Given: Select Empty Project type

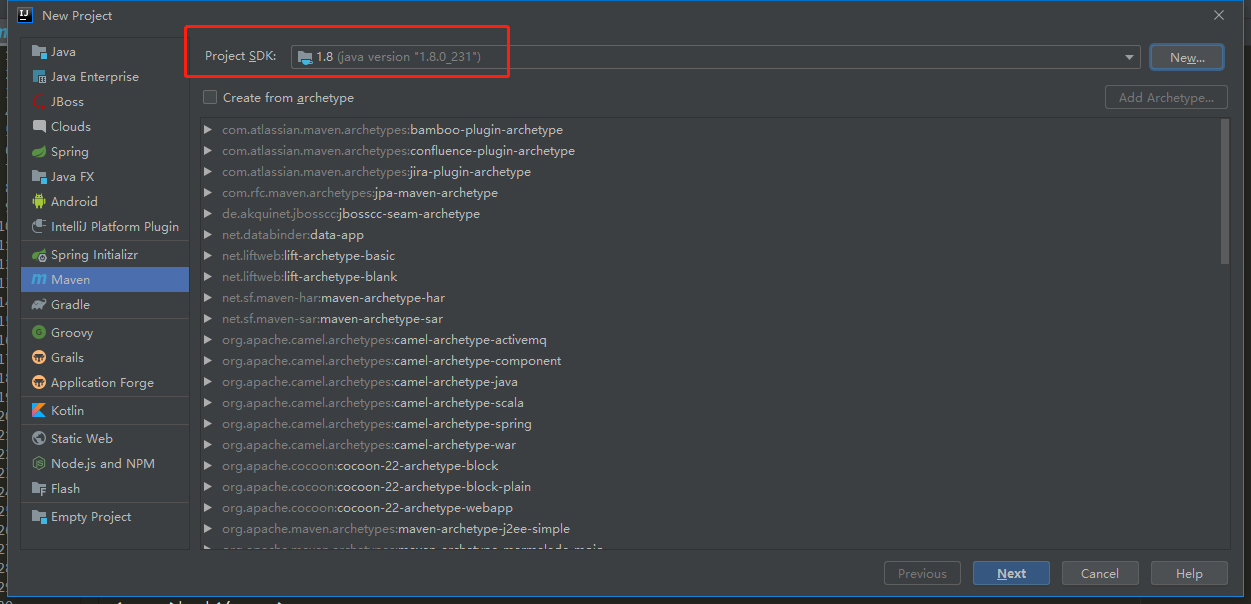Looking at the screenshot, I should 105,517.
